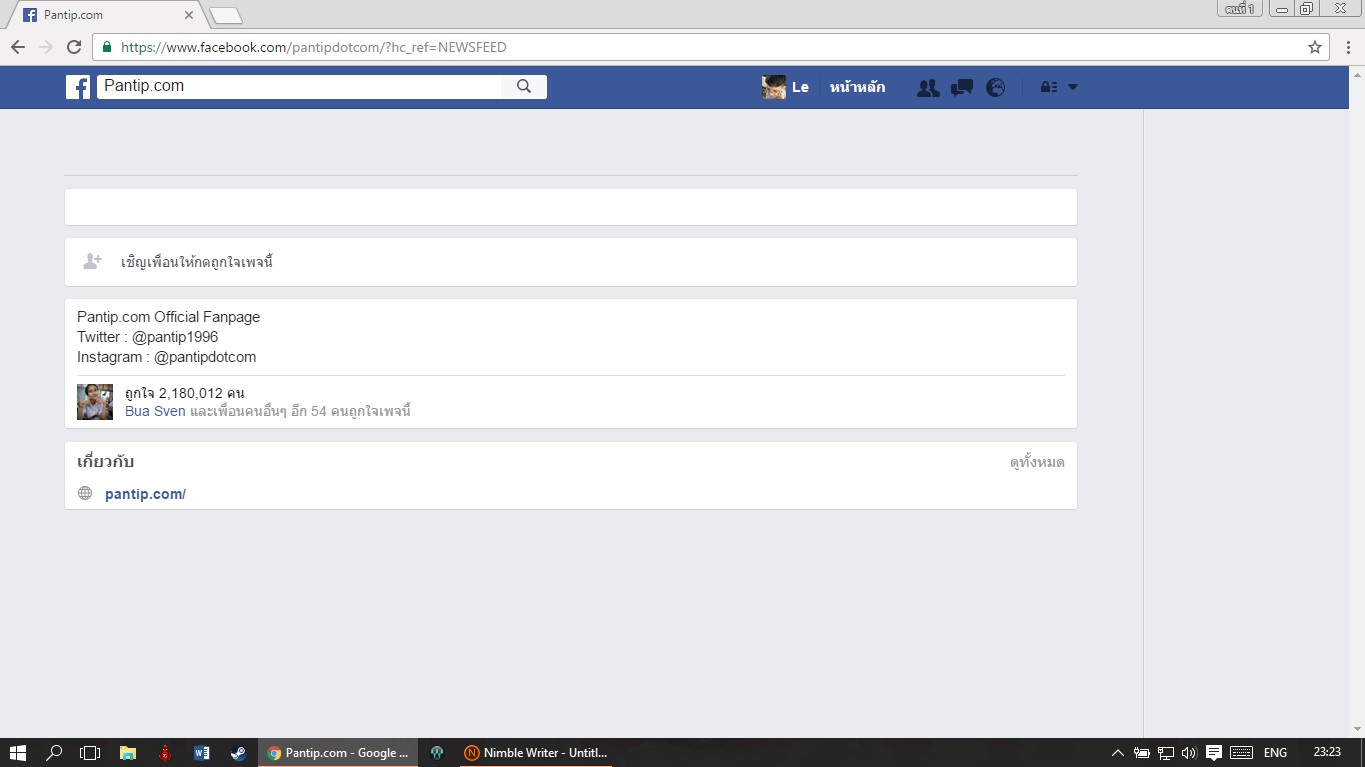Expand the Facebook account dropdown arrow
This screenshot has width=1365, height=767.
click(x=1073, y=88)
